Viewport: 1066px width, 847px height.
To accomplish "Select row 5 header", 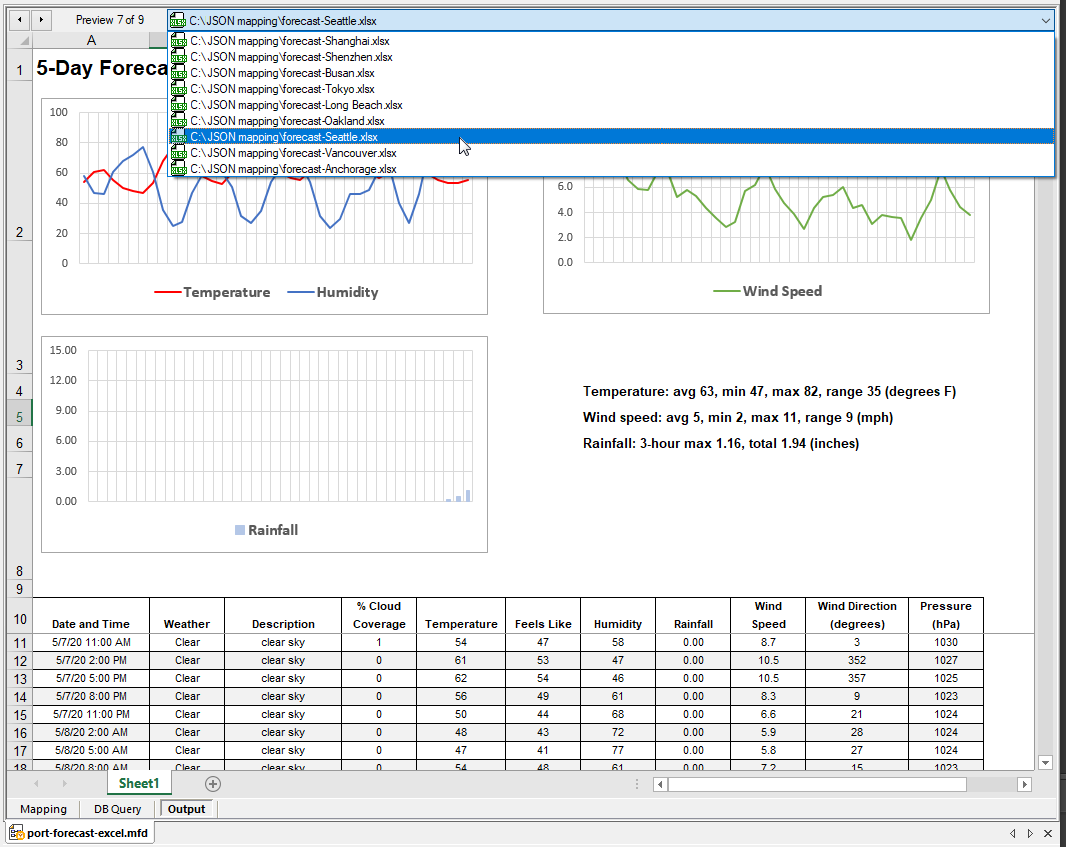I will coord(19,417).
